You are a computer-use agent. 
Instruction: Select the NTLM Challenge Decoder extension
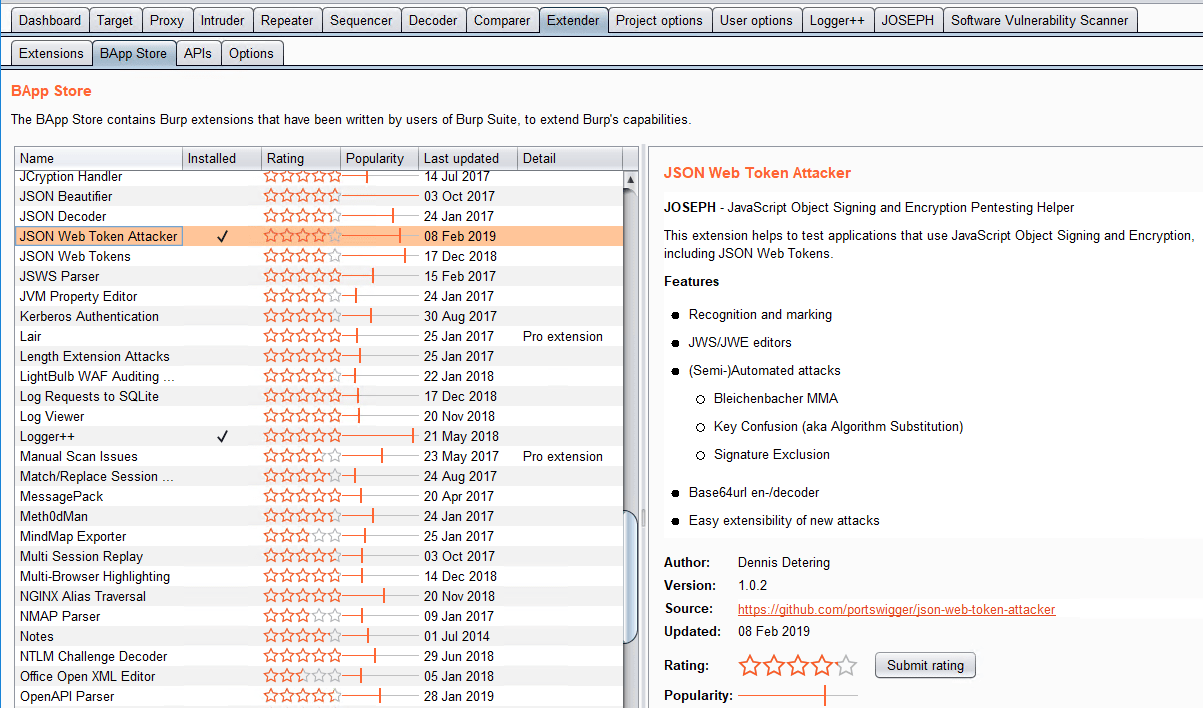pos(319,656)
